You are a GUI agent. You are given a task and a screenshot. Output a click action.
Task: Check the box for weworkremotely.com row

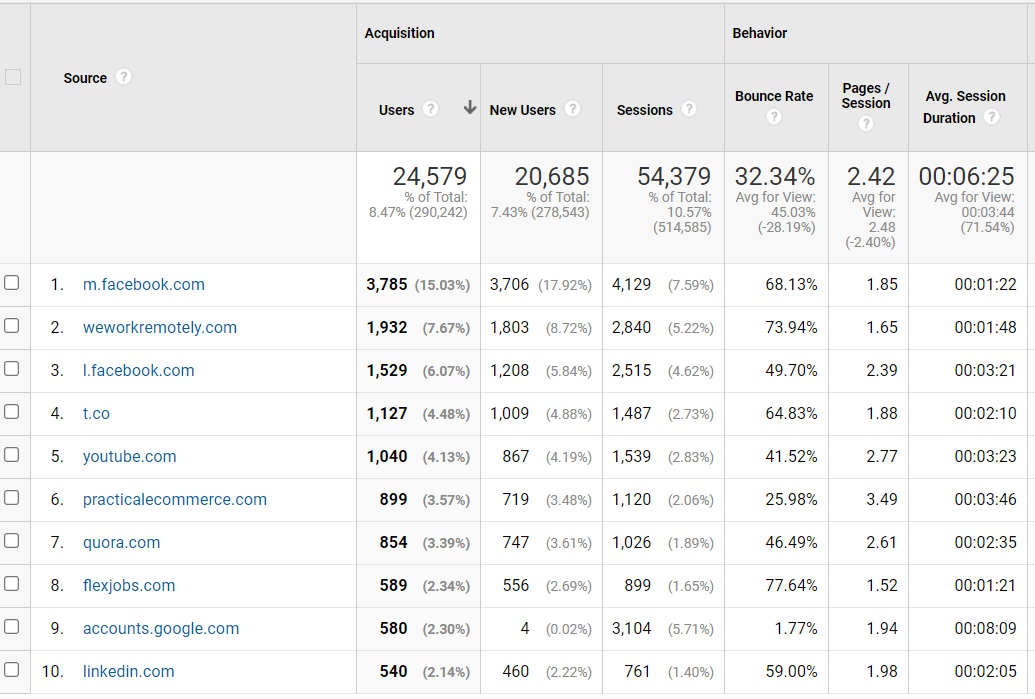[11, 325]
